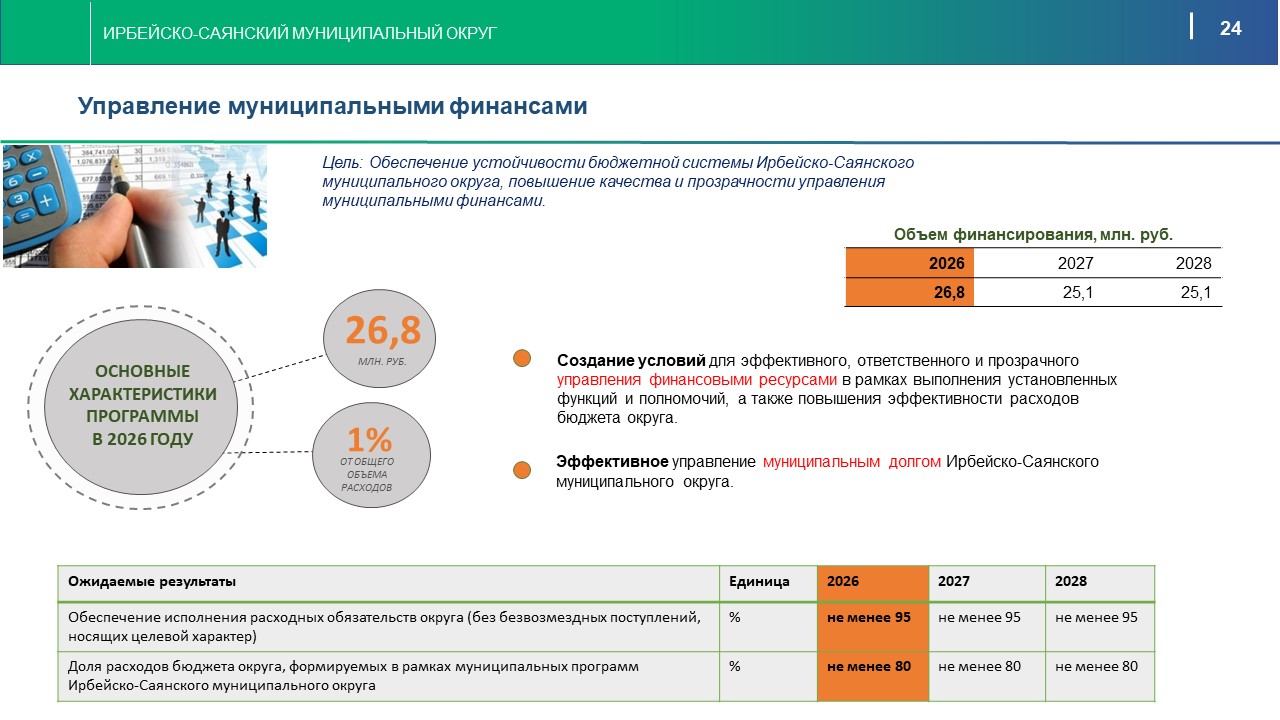Click the orange 26,8 funding table cell

point(908,292)
